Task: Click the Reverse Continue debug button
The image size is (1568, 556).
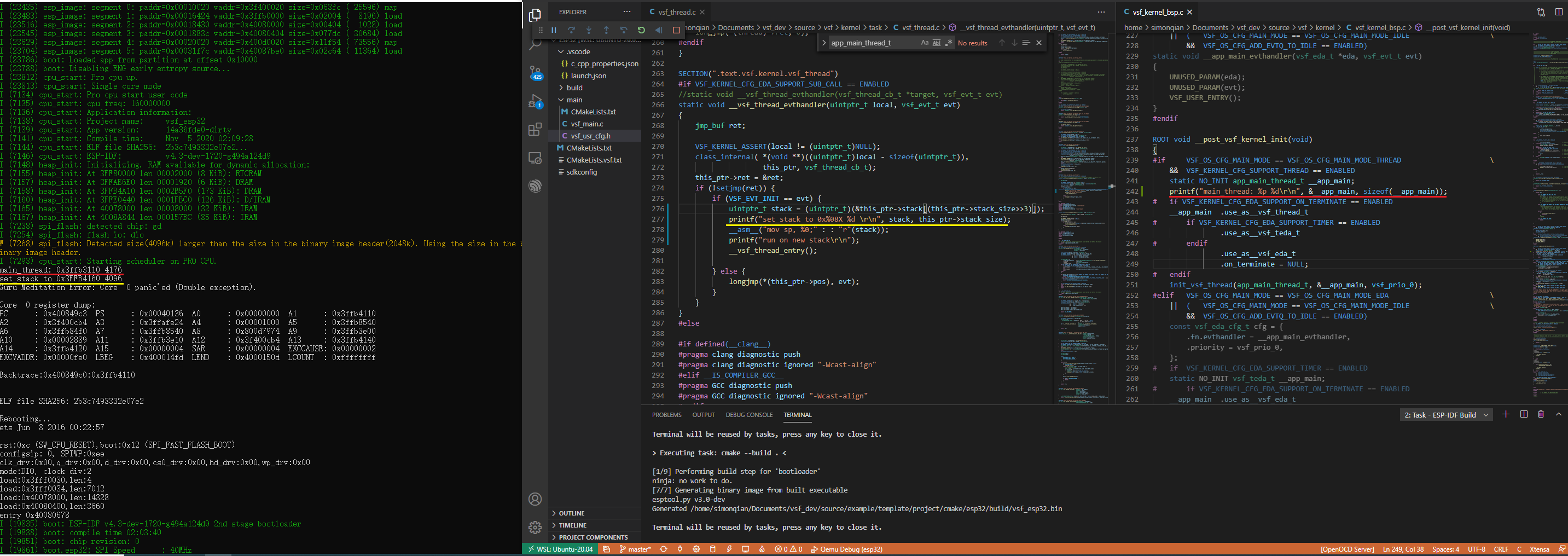Action: tap(659, 30)
